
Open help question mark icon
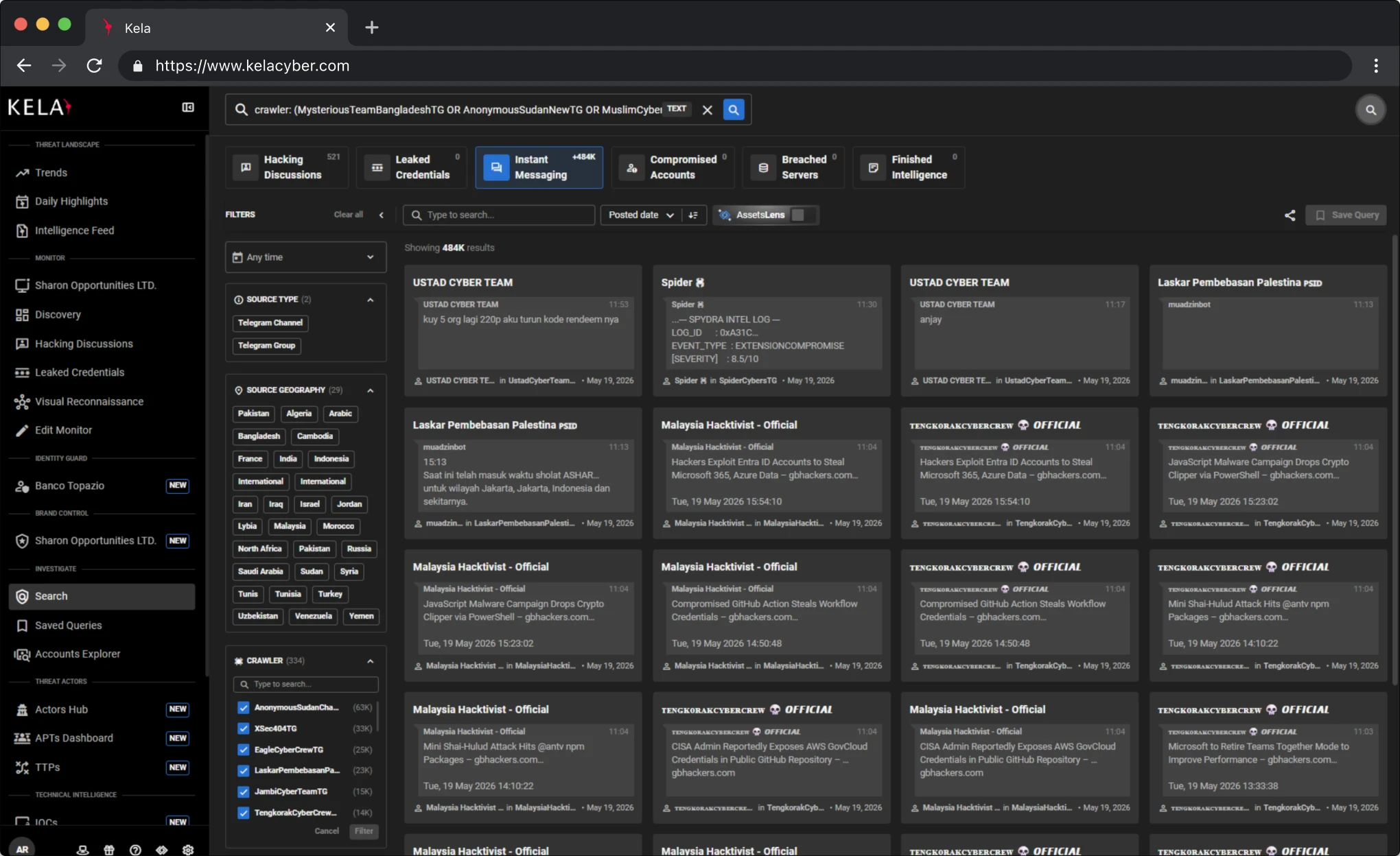point(135,850)
